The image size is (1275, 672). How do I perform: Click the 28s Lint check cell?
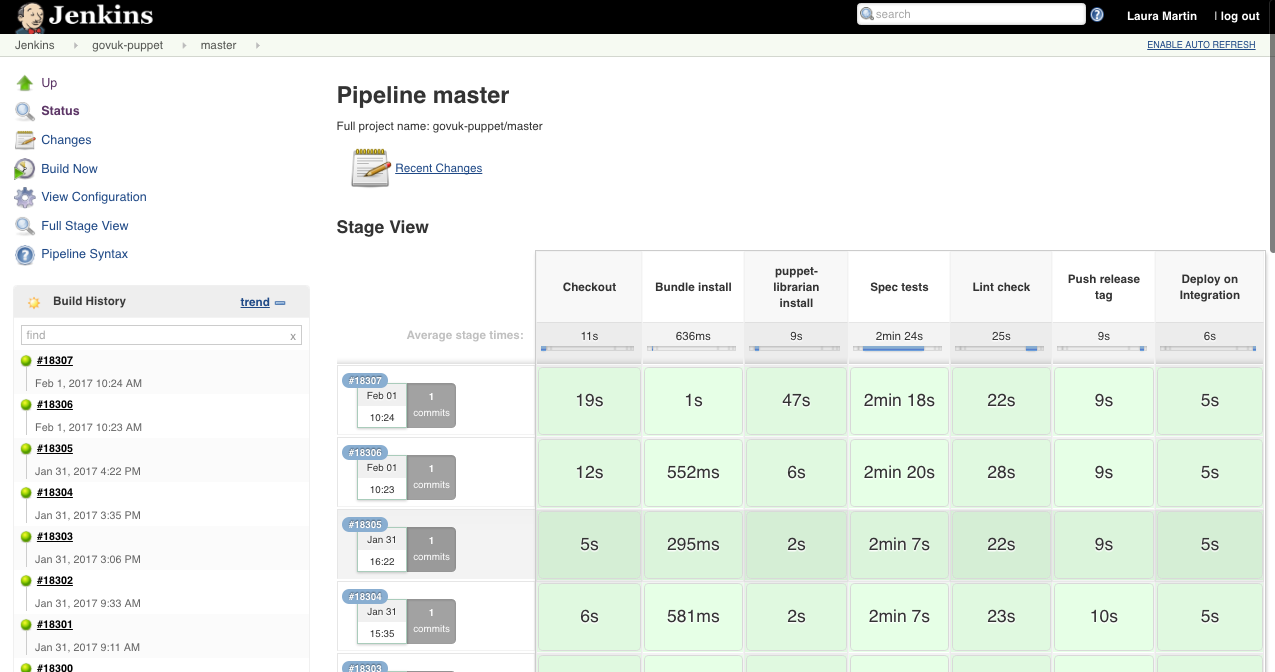[1001, 473]
